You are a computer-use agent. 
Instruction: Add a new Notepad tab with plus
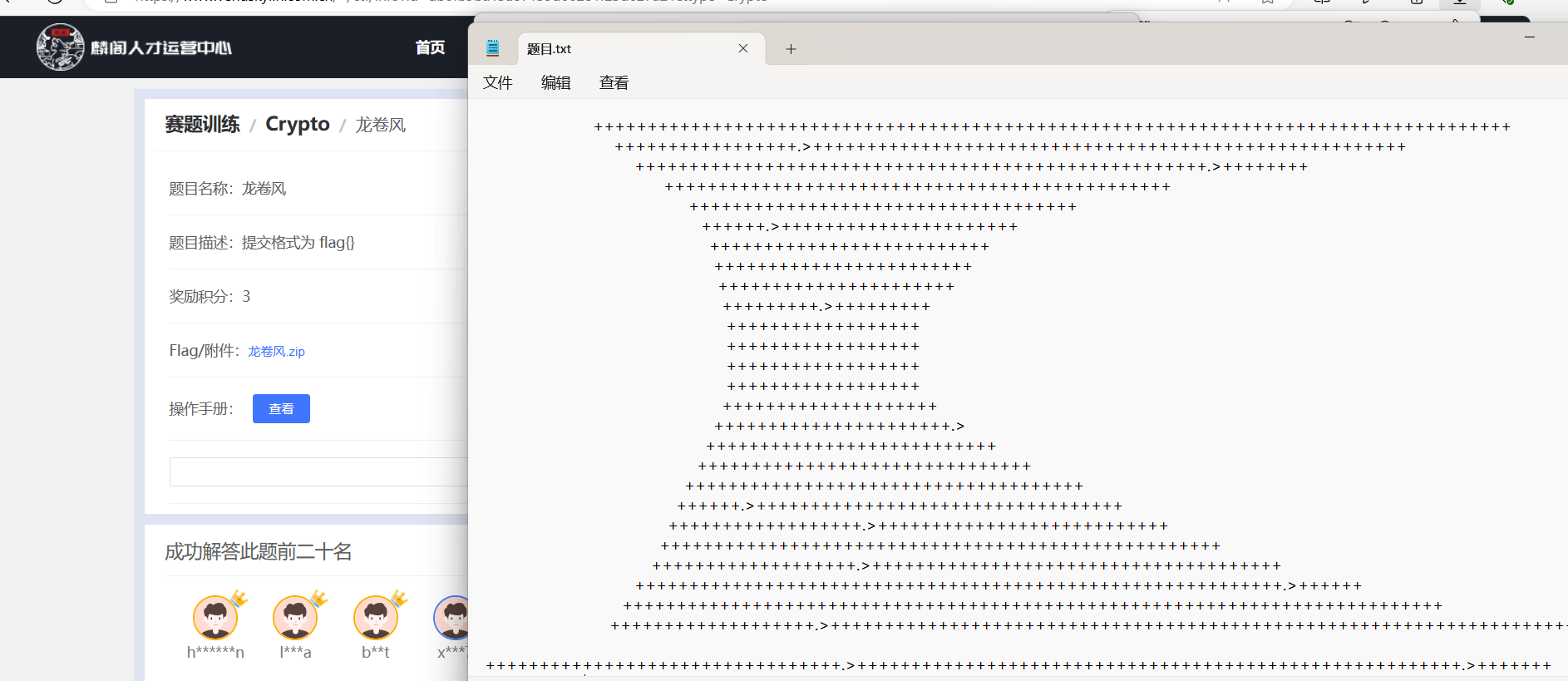tap(791, 49)
